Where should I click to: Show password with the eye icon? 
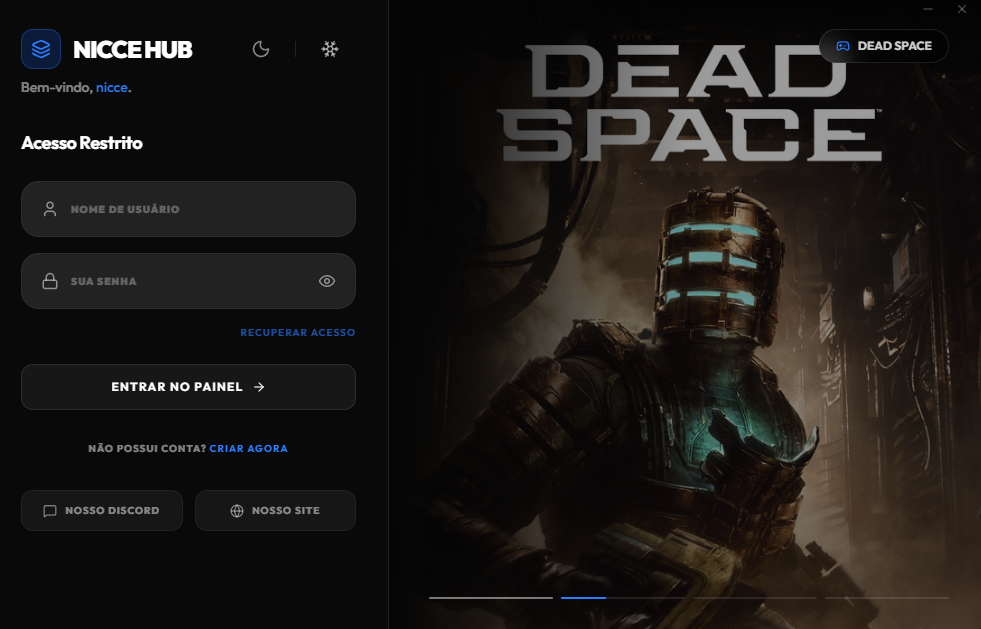tap(327, 281)
